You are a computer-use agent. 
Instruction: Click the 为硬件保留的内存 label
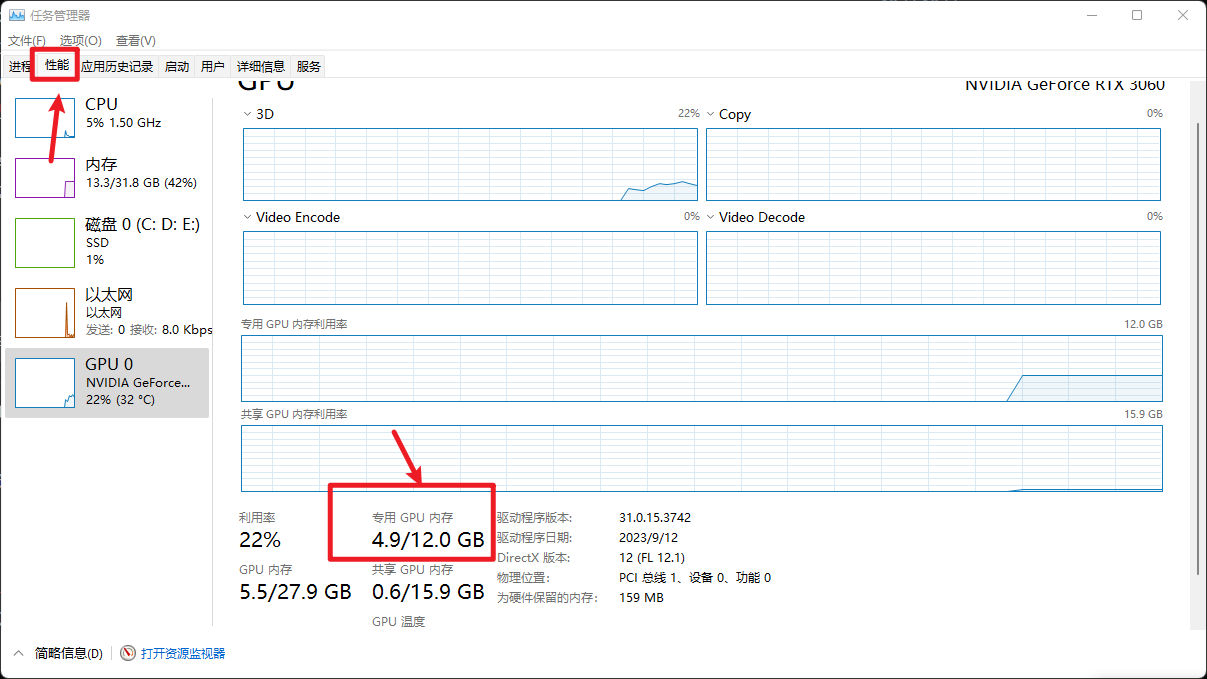coord(547,598)
